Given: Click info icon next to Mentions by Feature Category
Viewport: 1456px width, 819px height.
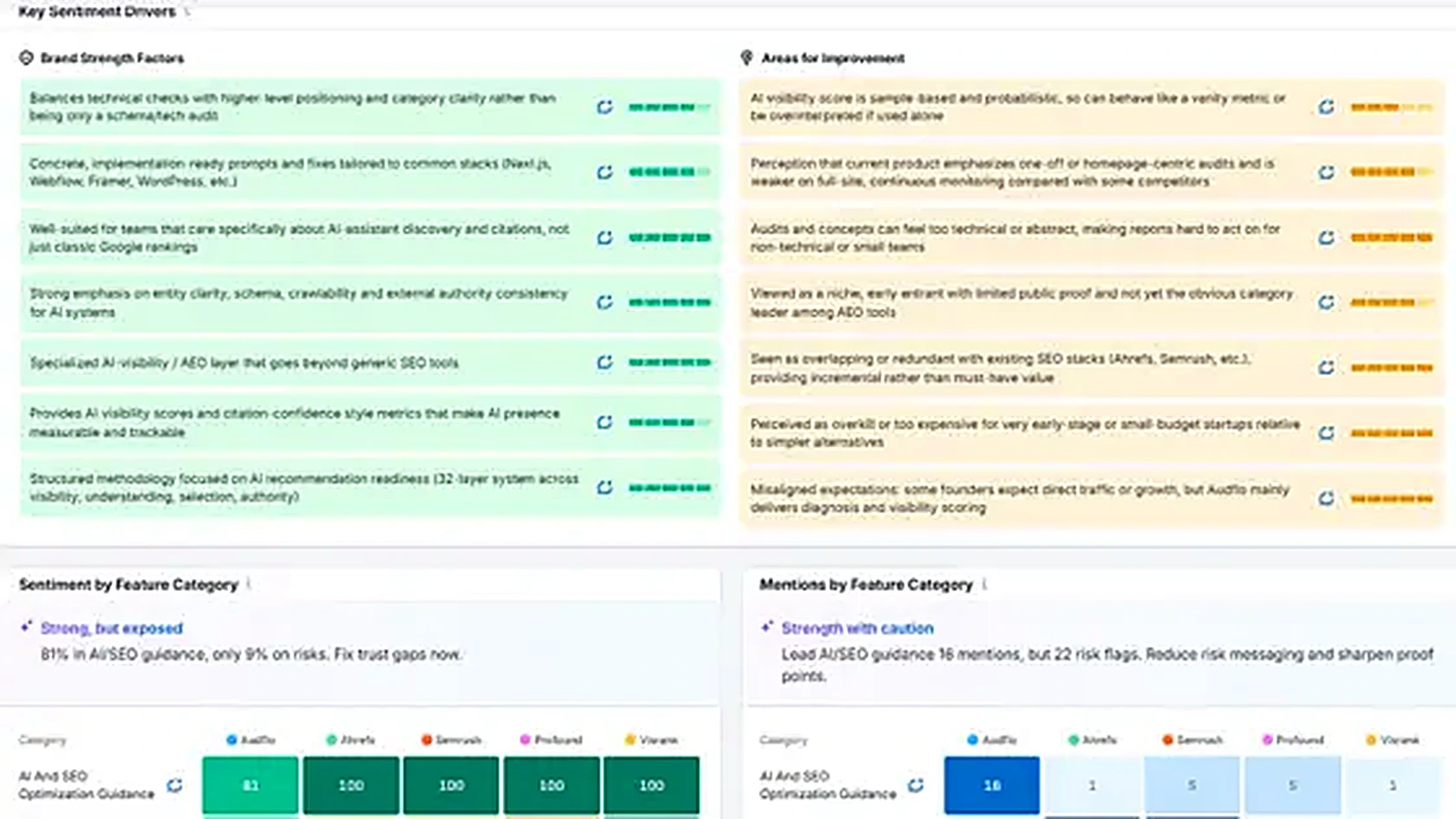Looking at the screenshot, I should 985,584.
